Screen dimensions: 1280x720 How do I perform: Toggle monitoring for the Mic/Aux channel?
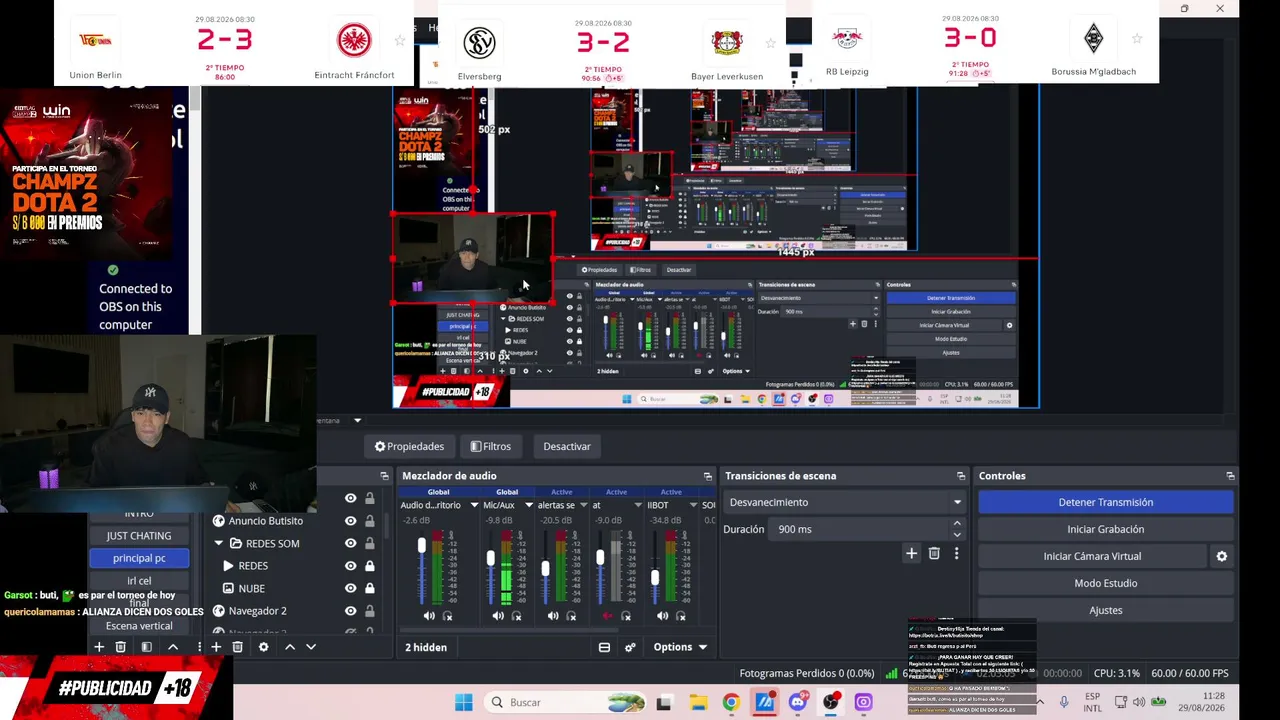click(516, 616)
